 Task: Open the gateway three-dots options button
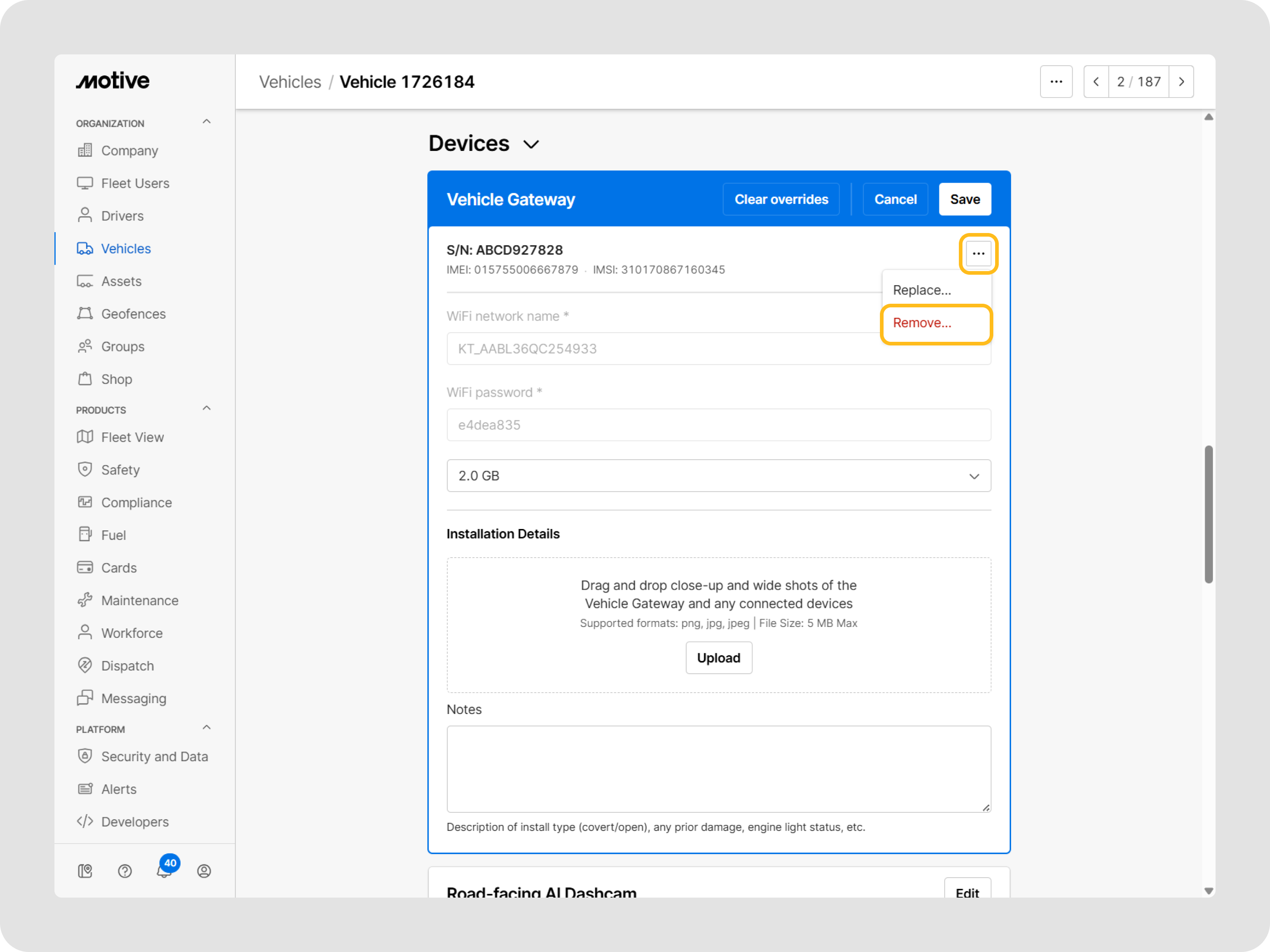(978, 253)
